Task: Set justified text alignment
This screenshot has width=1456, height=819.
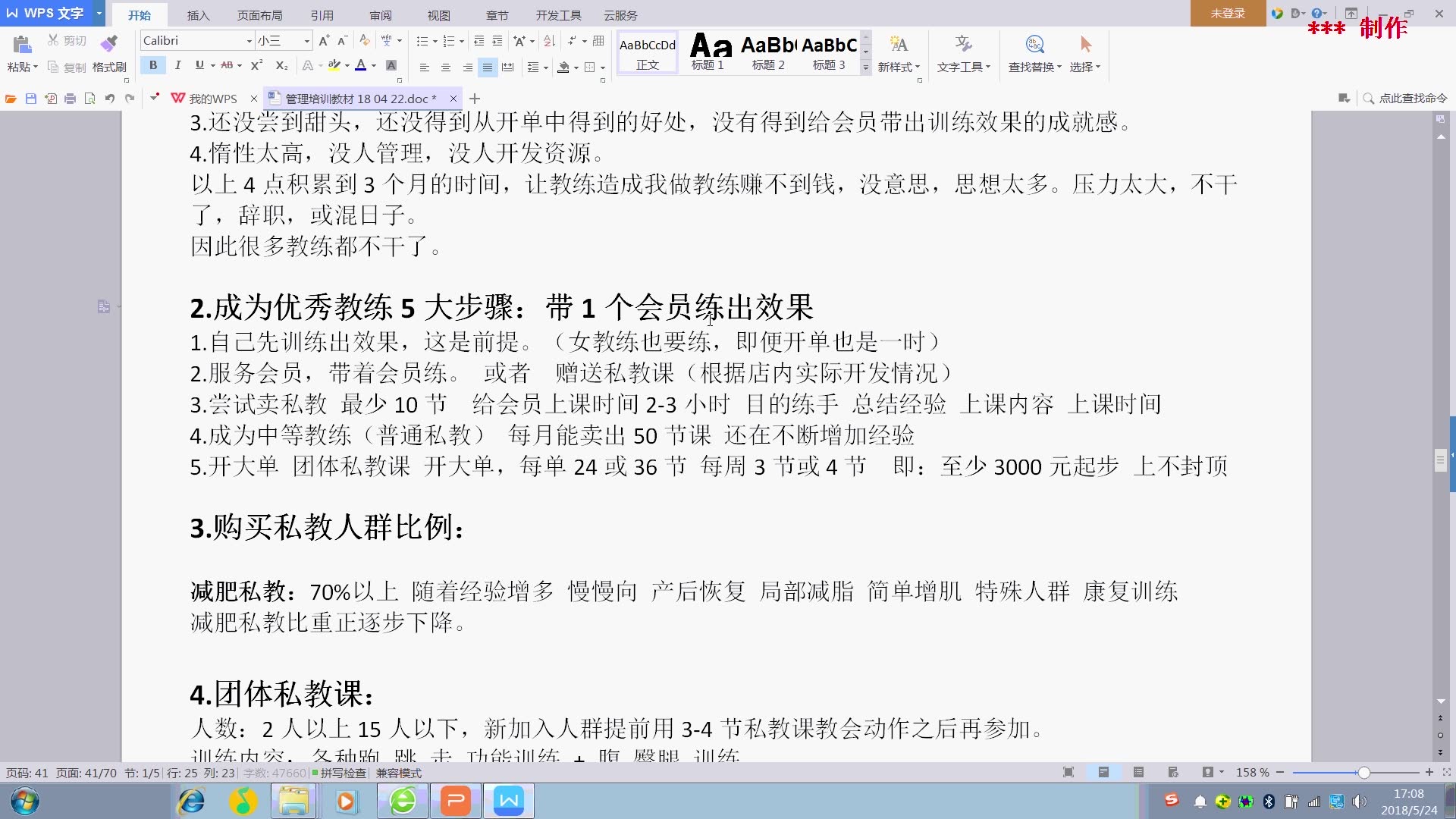Action: coord(488,67)
